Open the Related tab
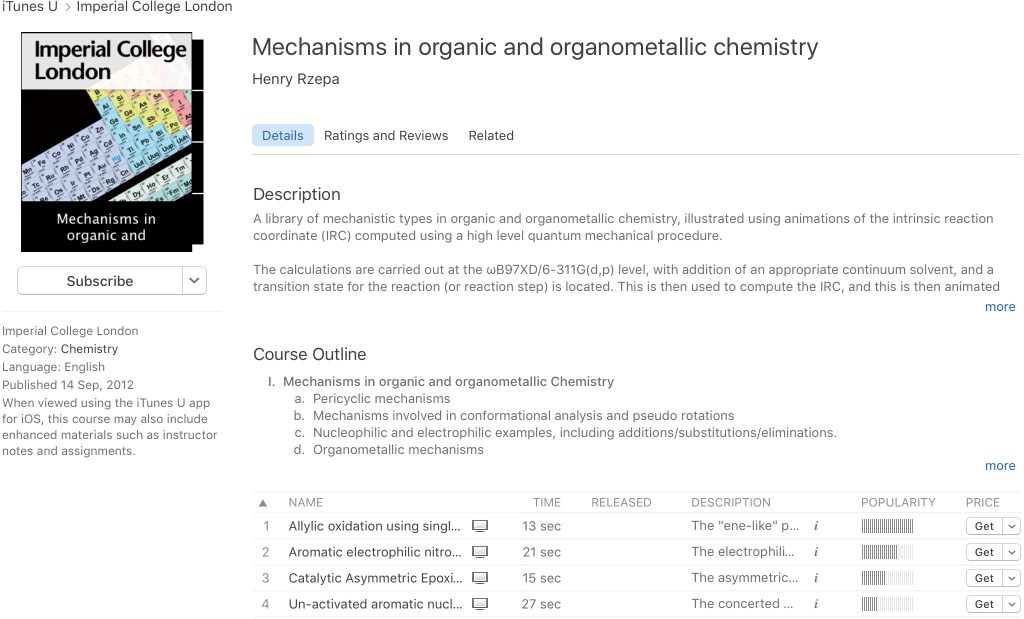Viewport: 1024px width, 619px height. tap(491, 136)
